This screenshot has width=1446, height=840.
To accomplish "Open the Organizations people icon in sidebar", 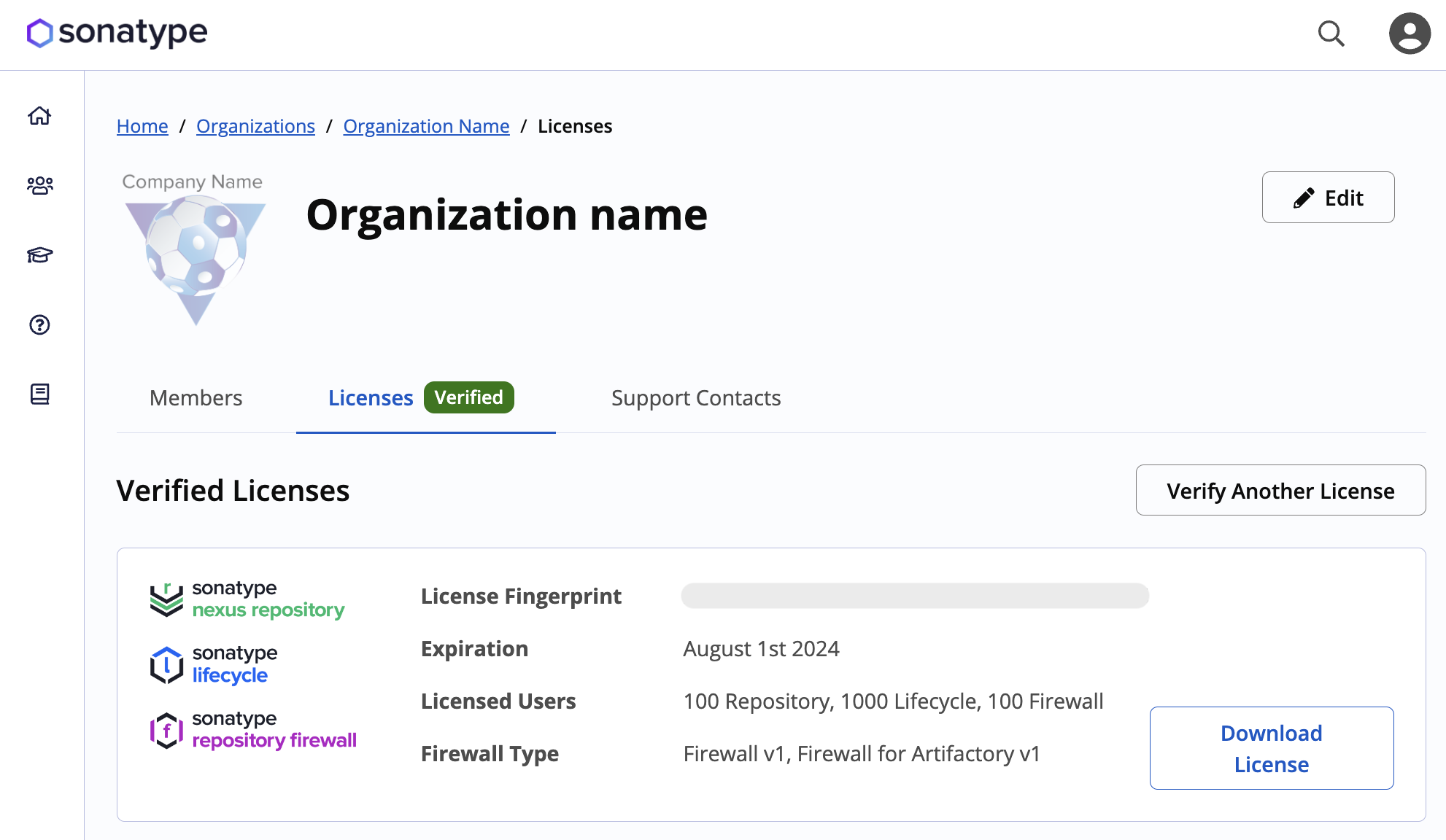I will 39,185.
